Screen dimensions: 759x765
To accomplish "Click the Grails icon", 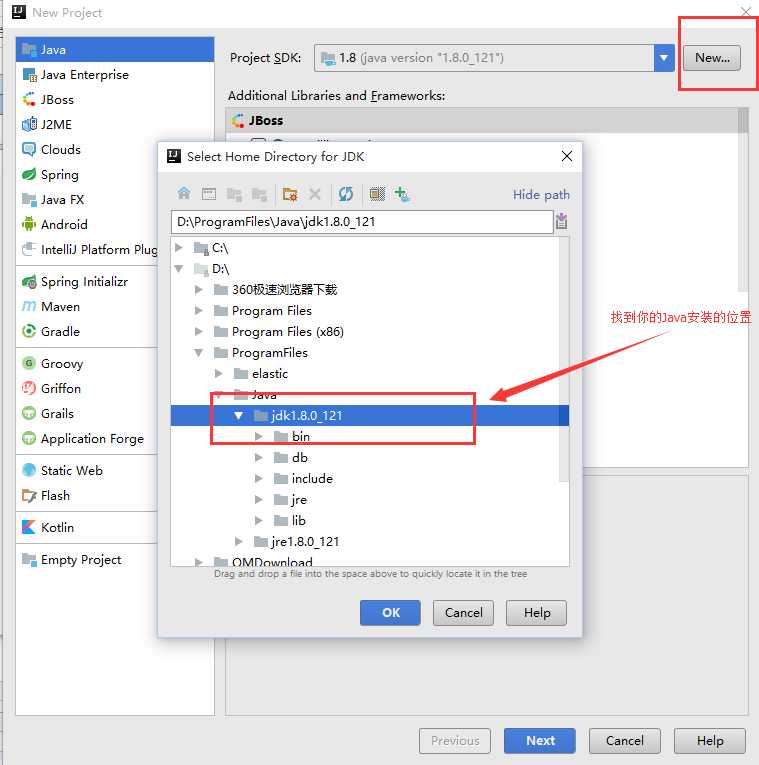I will 29,413.
